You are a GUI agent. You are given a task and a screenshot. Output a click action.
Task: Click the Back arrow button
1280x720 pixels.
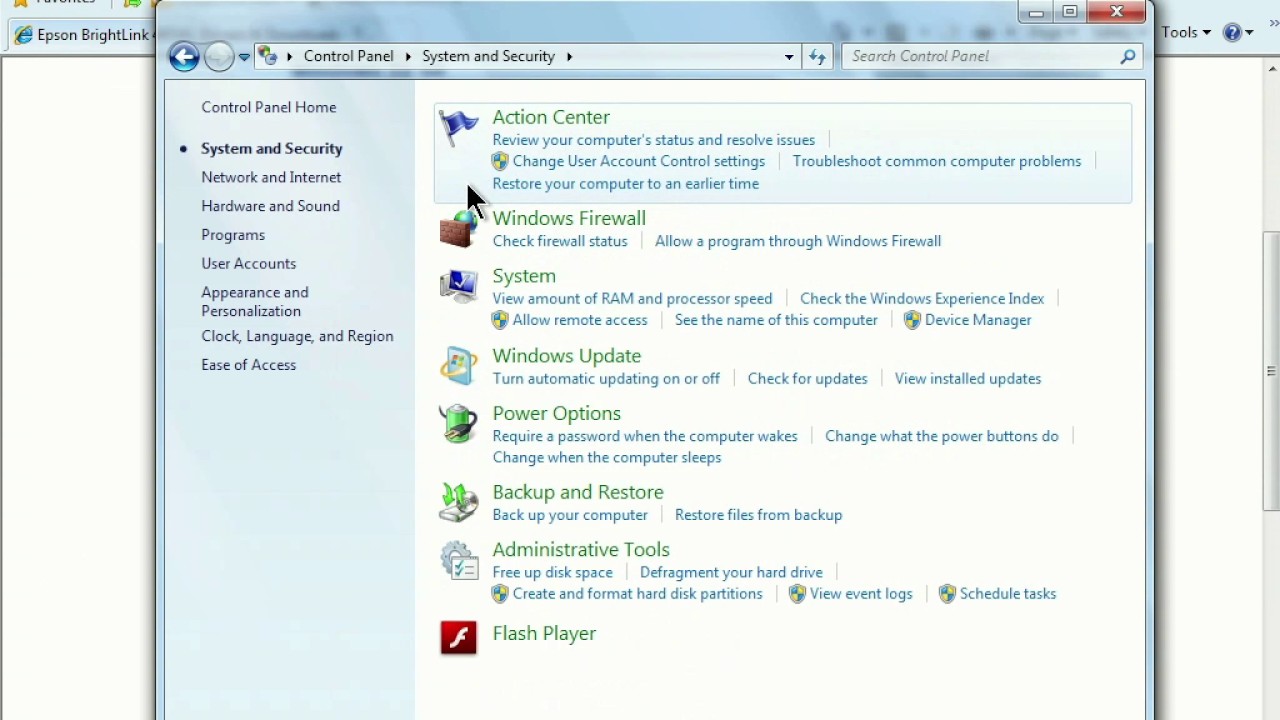184,56
